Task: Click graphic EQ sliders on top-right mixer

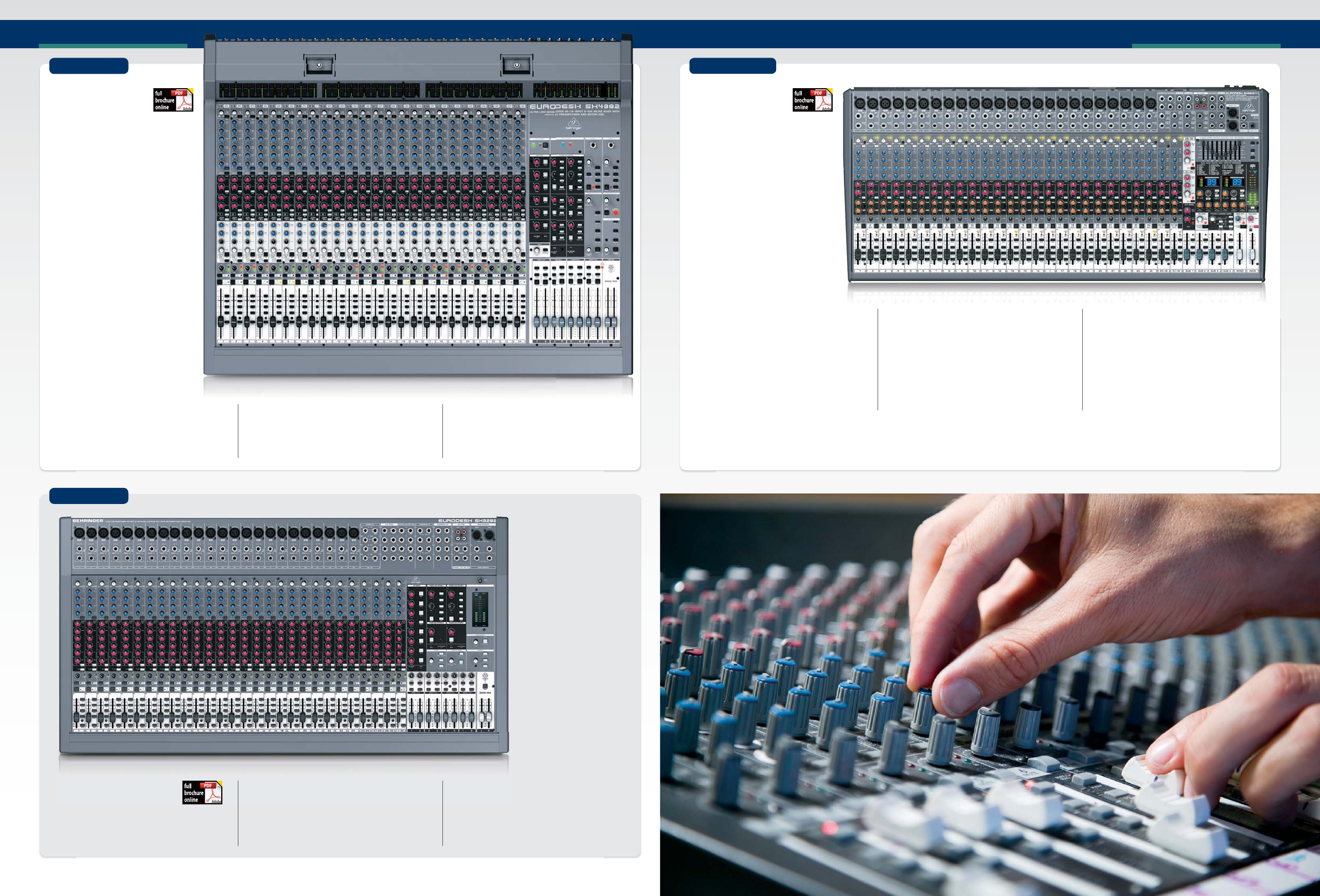Action: pyautogui.click(x=1221, y=150)
